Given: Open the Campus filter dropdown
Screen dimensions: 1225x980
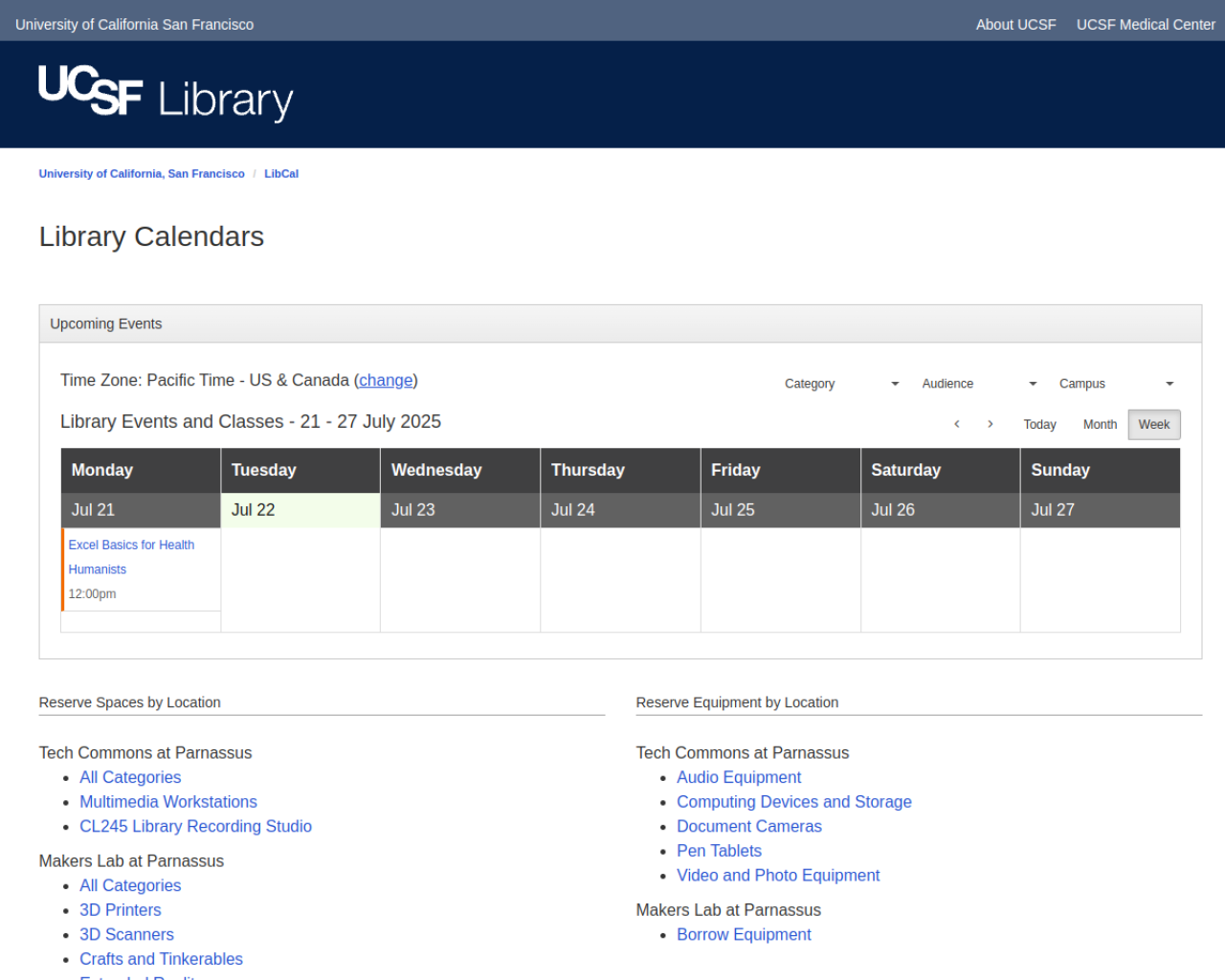Looking at the screenshot, I should [x=1116, y=384].
